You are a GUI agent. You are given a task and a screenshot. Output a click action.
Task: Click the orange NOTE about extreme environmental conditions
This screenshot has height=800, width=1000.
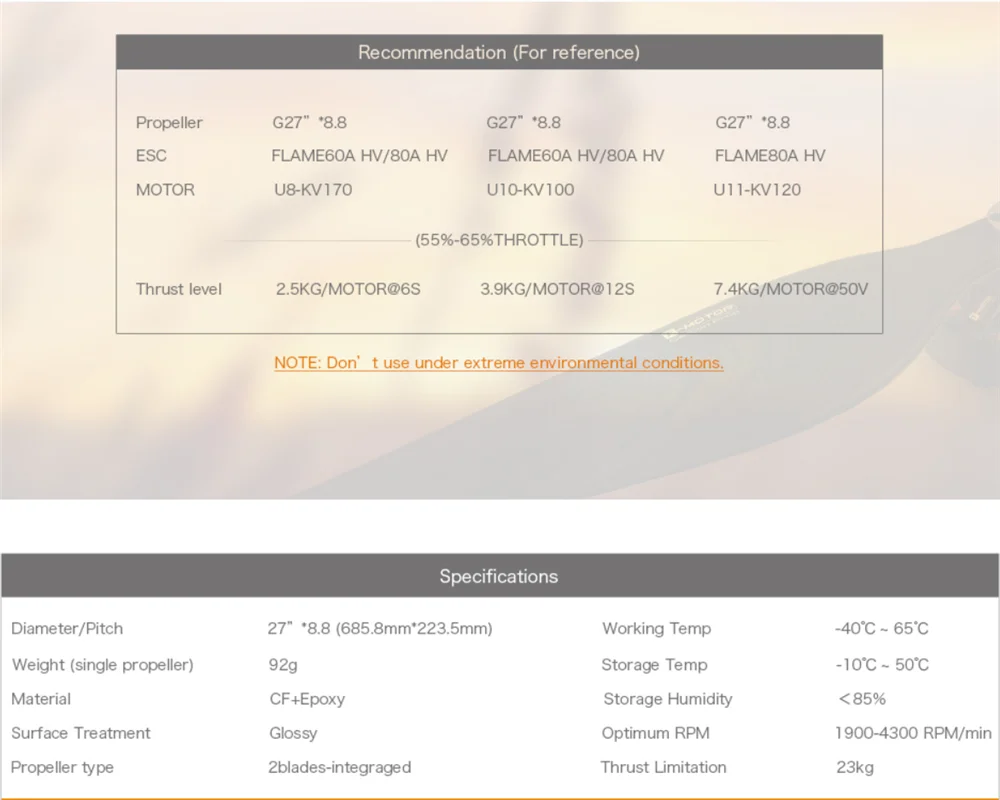(499, 362)
